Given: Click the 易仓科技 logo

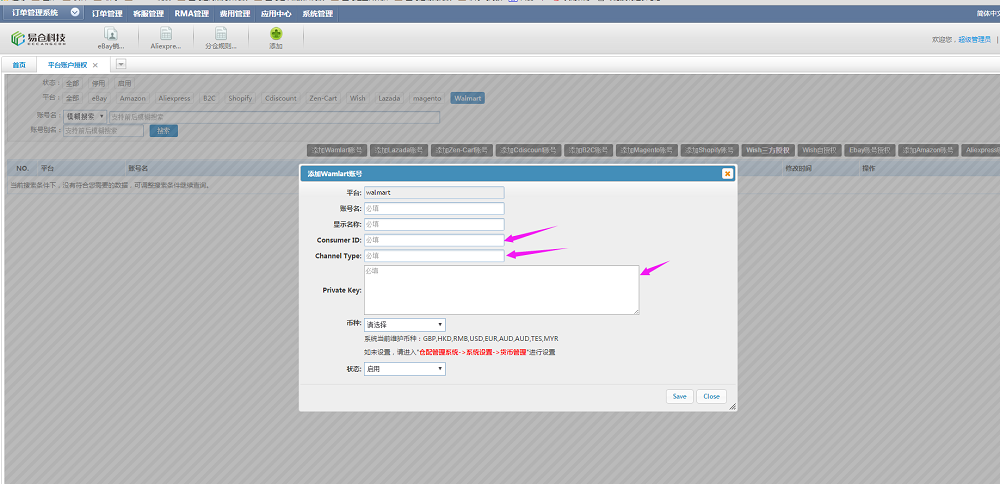Looking at the screenshot, I should tap(38, 38).
